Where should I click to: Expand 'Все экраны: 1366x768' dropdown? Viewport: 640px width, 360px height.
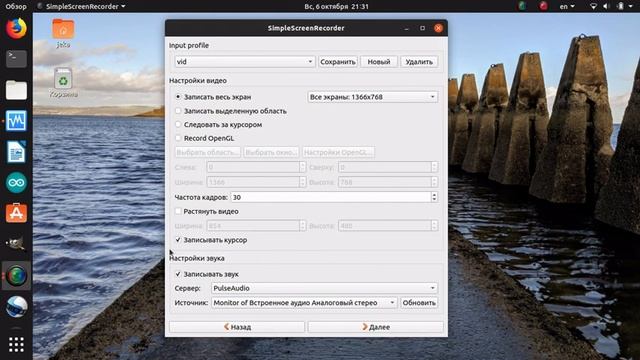[373, 97]
